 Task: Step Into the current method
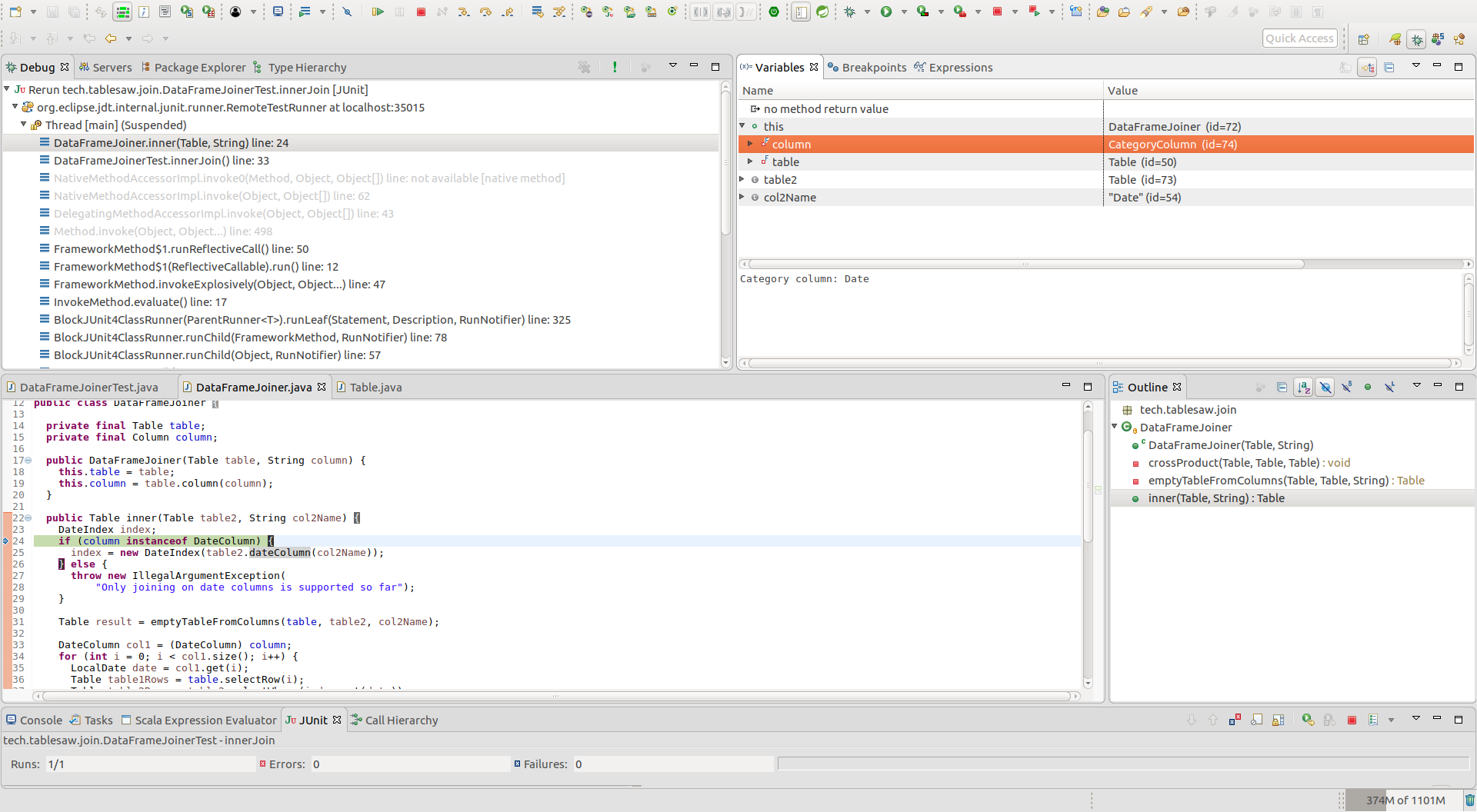pos(464,12)
